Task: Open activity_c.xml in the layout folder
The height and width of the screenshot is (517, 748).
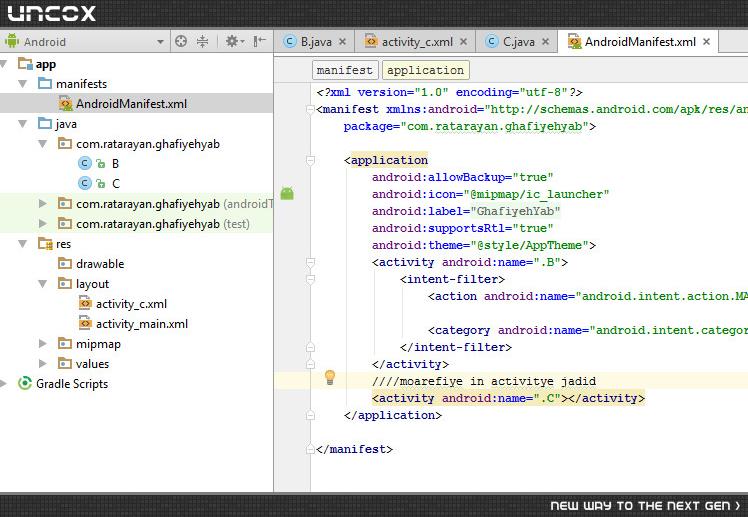Action: point(131,304)
